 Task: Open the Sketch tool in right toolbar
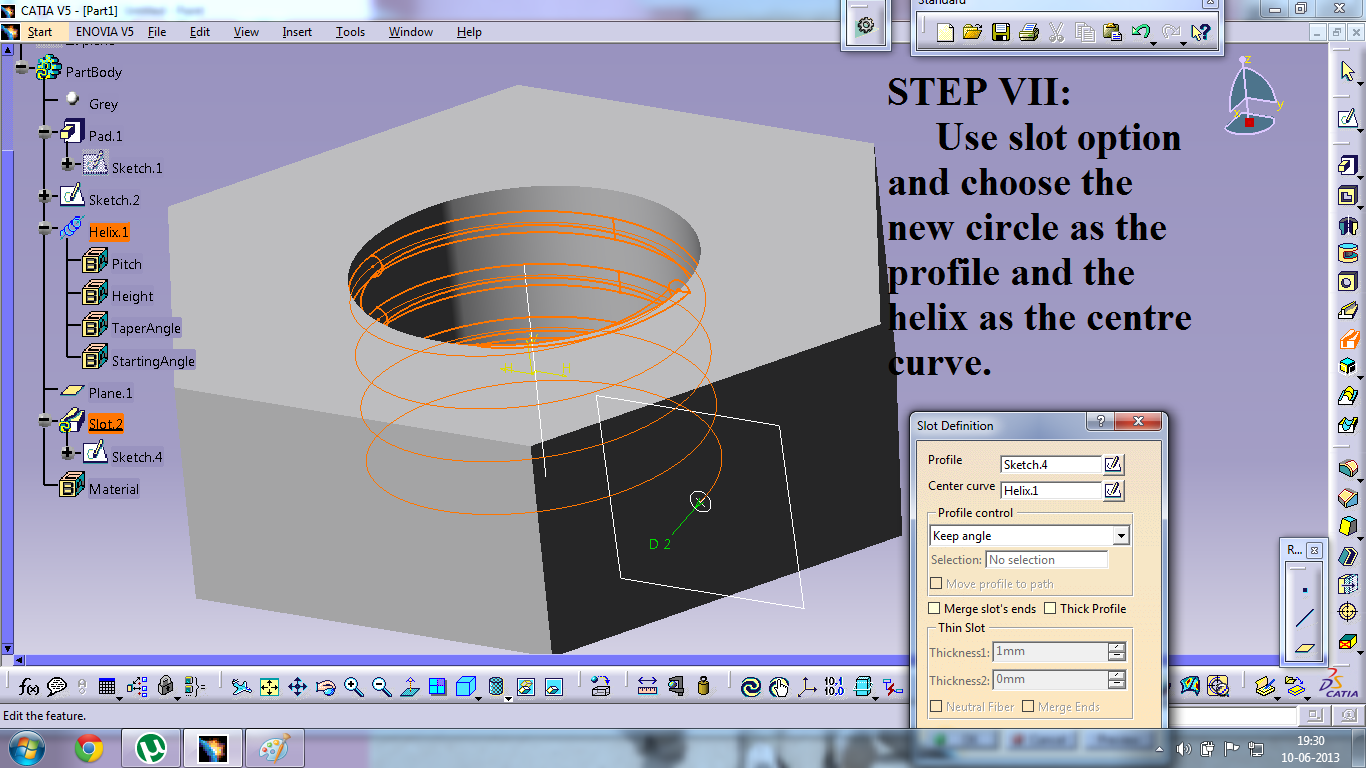[x=1348, y=119]
